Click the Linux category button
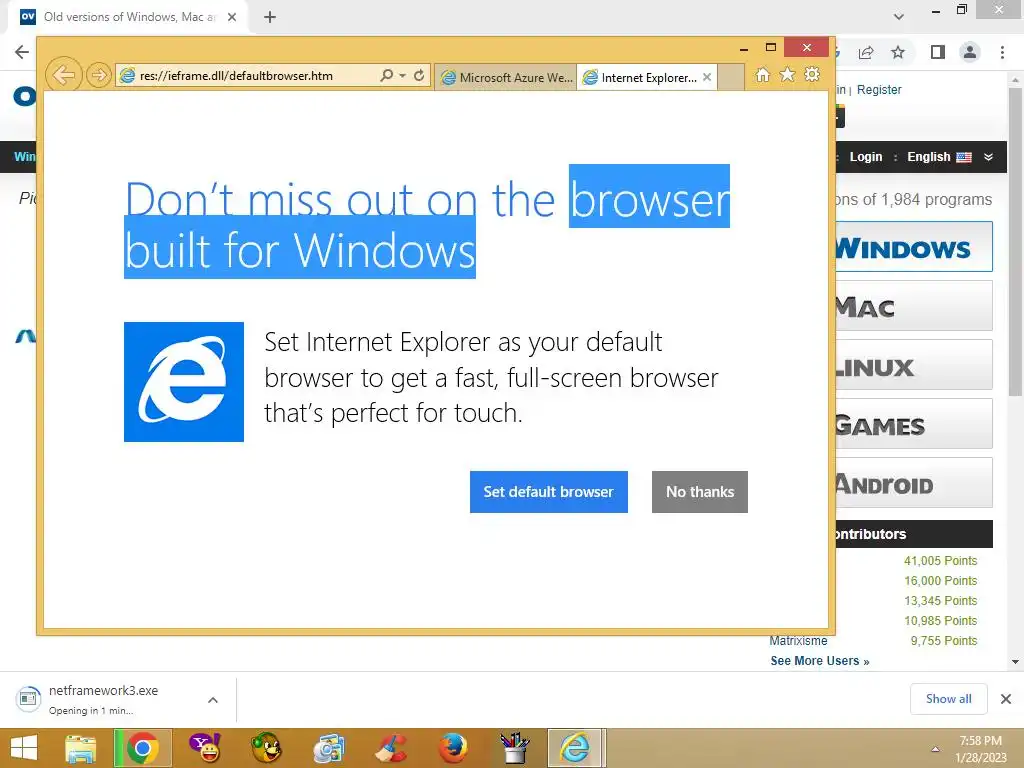Image resolution: width=1024 pixels, height=768 pixels. click(x=914, y=364)
